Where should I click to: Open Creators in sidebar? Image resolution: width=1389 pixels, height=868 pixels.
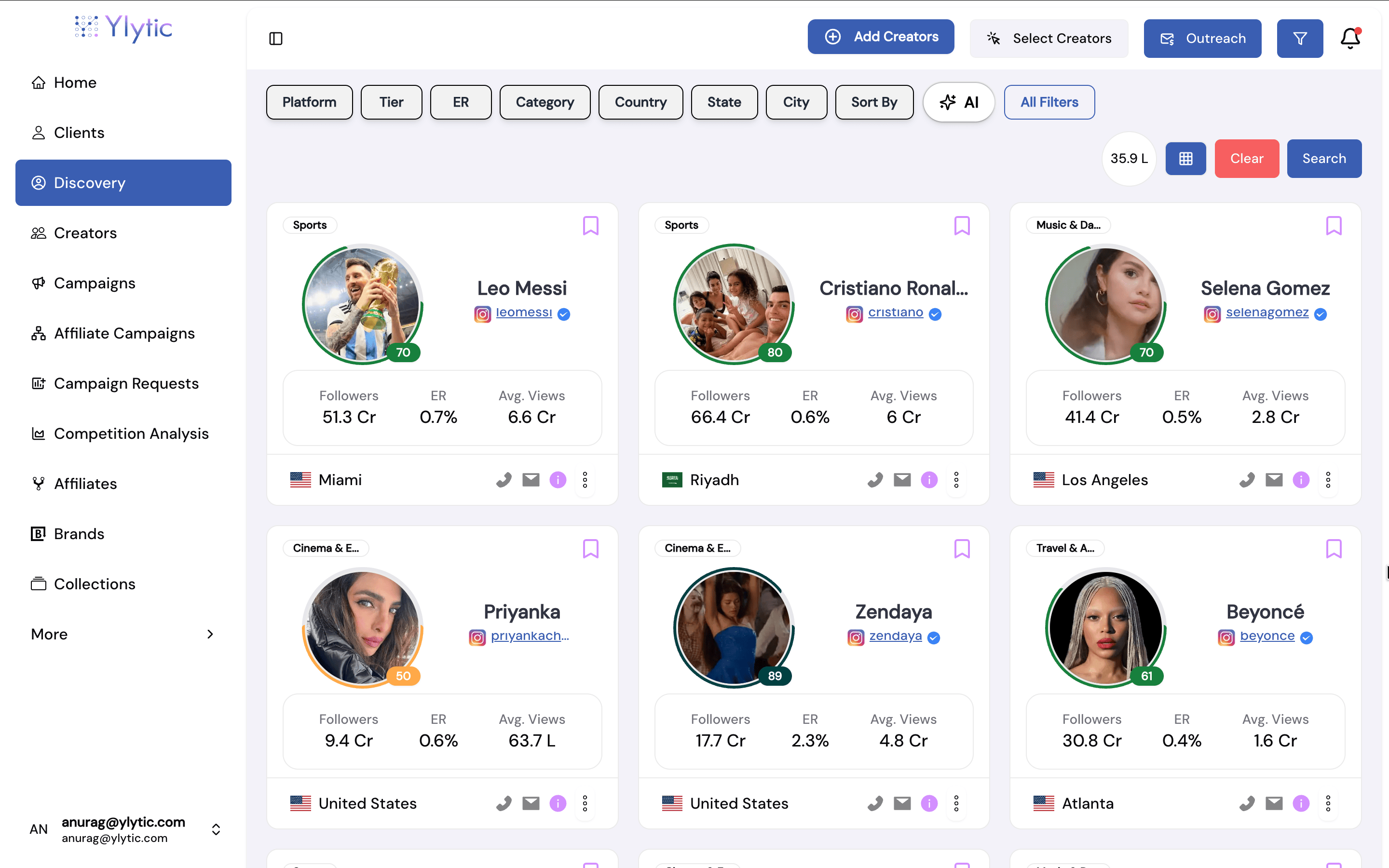coord(123,233)
